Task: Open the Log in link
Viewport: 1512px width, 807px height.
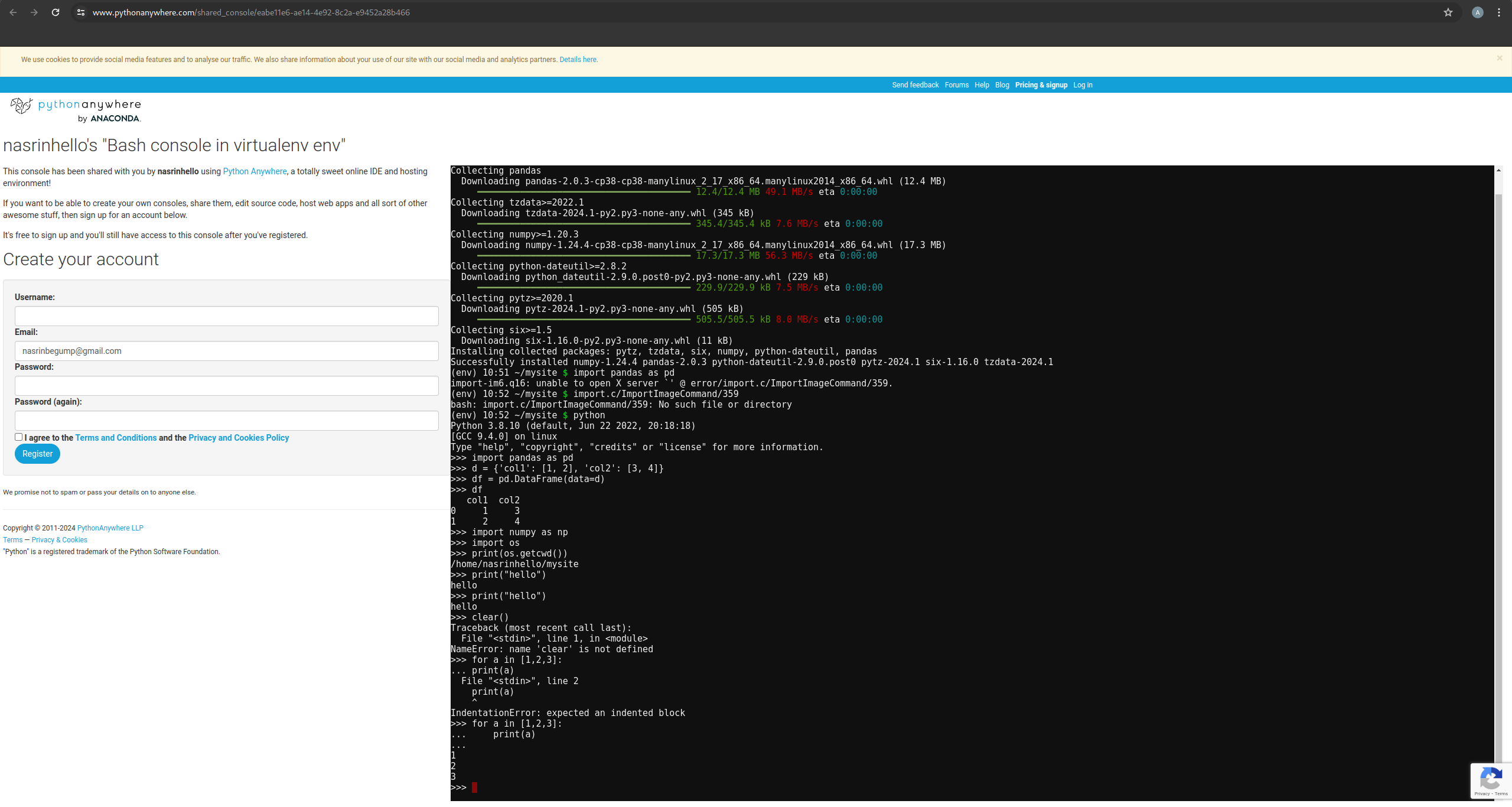Action: click(x=1083, y=85)
